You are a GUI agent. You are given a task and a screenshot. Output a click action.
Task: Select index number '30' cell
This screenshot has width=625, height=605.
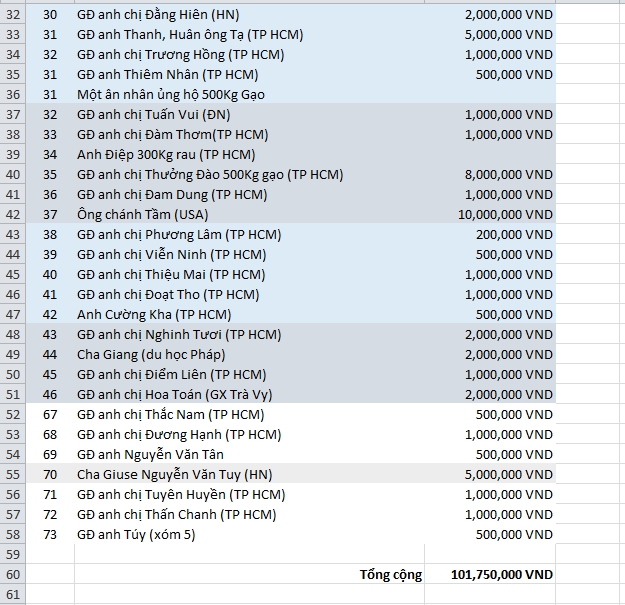50,14
